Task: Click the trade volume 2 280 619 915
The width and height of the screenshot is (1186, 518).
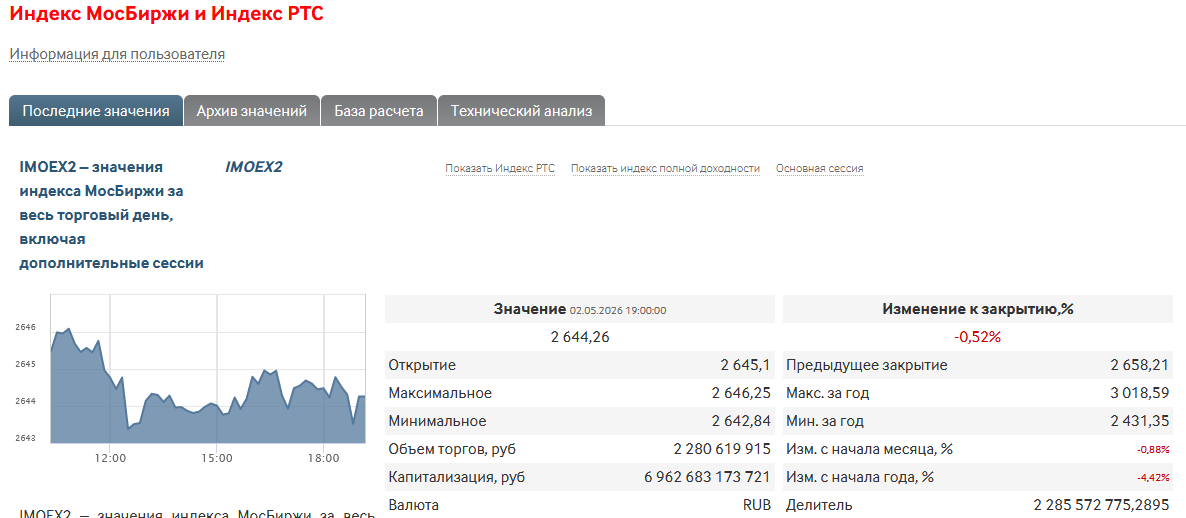Action: (722, 449)
